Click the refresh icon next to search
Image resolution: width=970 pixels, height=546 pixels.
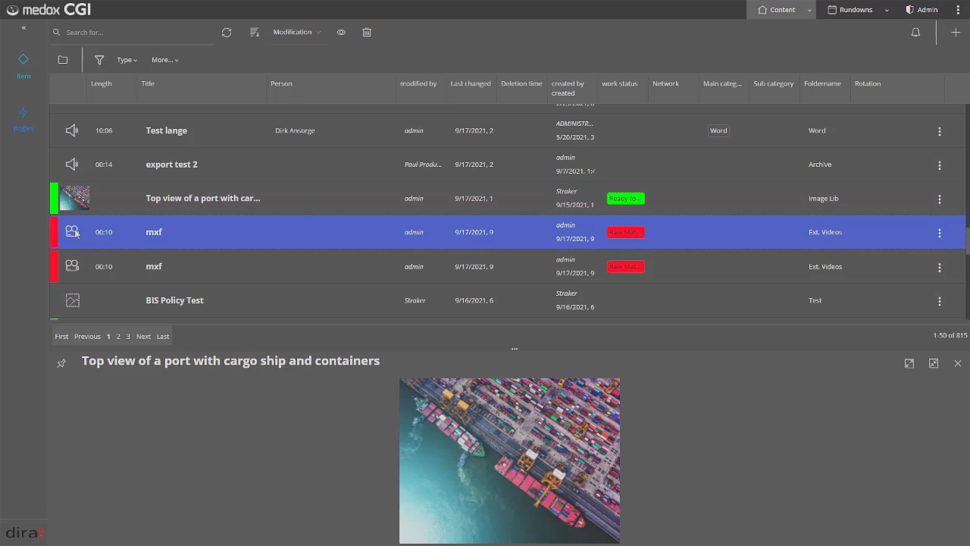226,32
